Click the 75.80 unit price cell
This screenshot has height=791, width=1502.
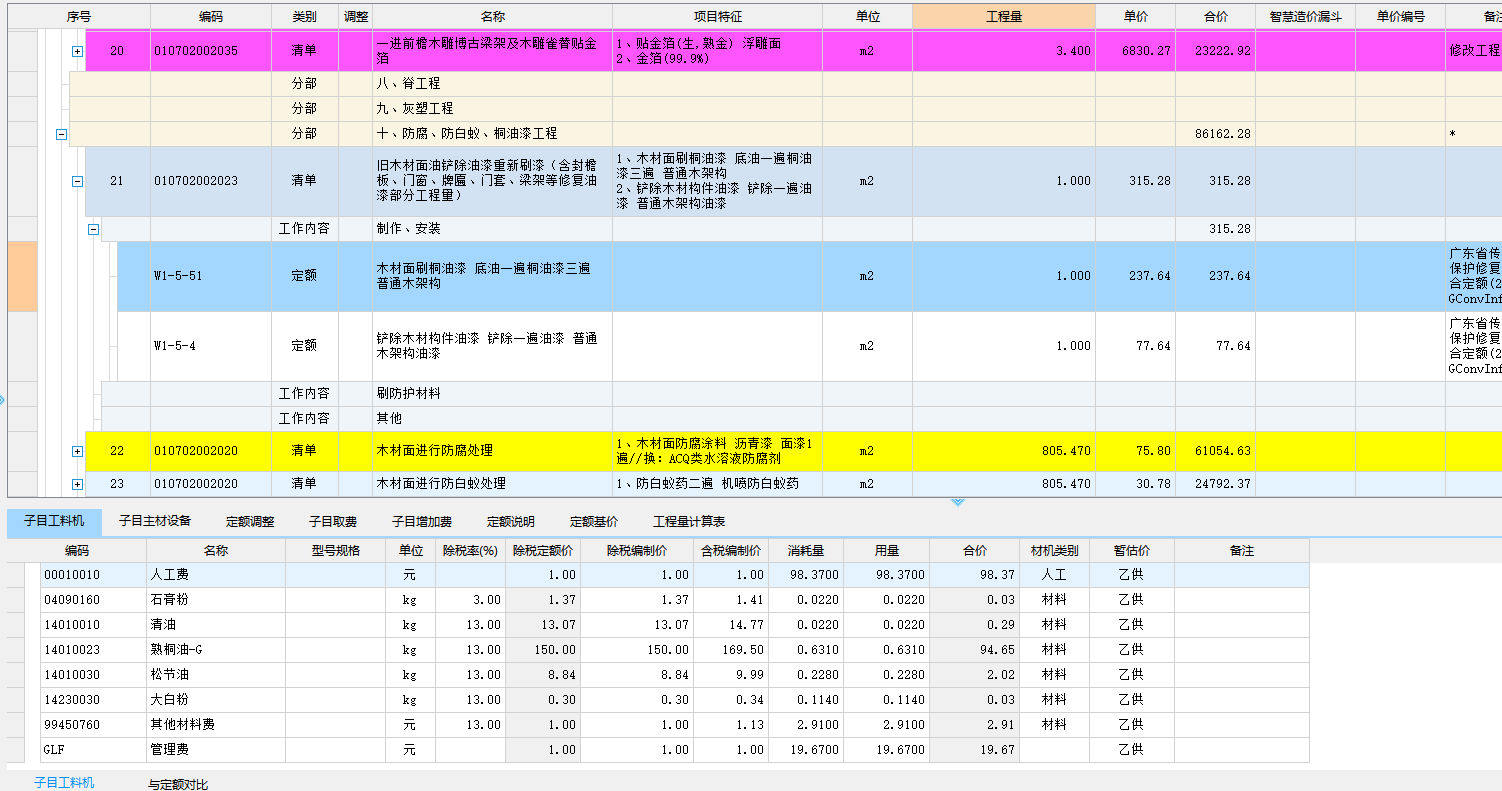click(1135, 452)
